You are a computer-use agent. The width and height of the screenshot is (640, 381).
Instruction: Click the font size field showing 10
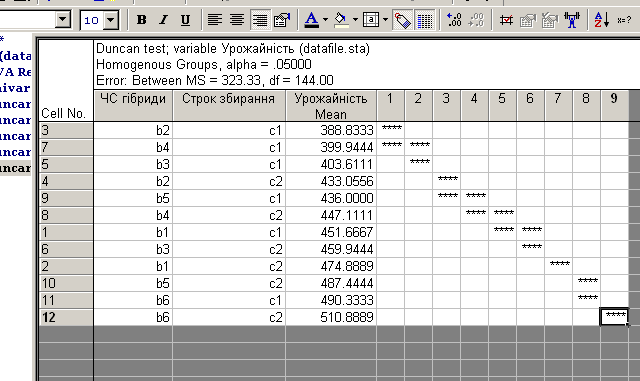tap(92, 20)
